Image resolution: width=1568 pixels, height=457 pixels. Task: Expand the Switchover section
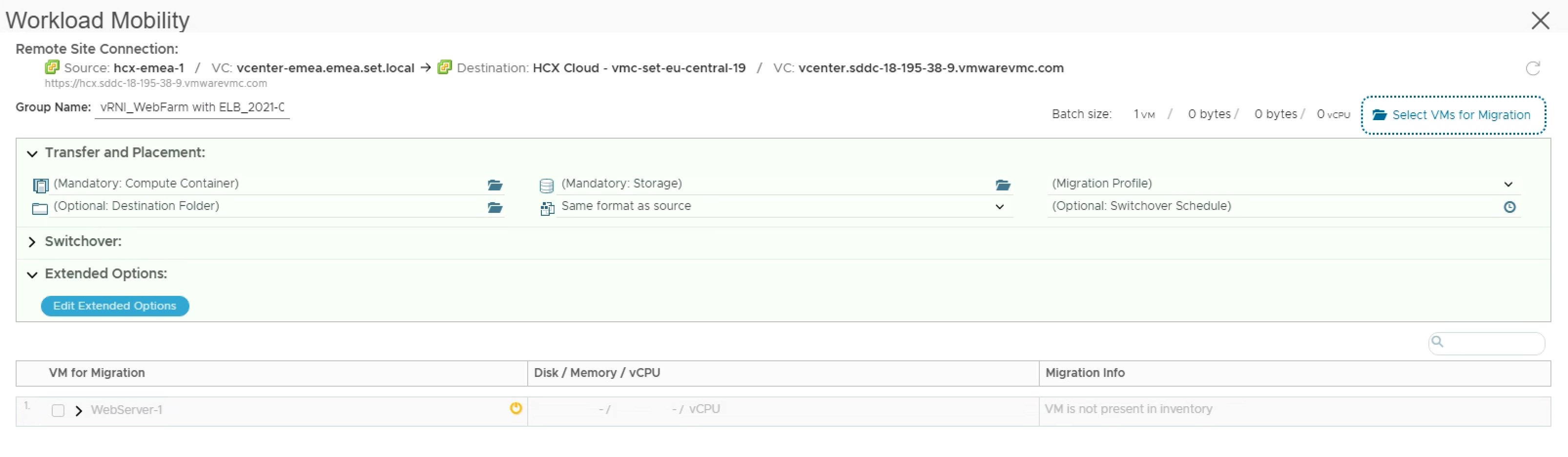pos(32,242)
